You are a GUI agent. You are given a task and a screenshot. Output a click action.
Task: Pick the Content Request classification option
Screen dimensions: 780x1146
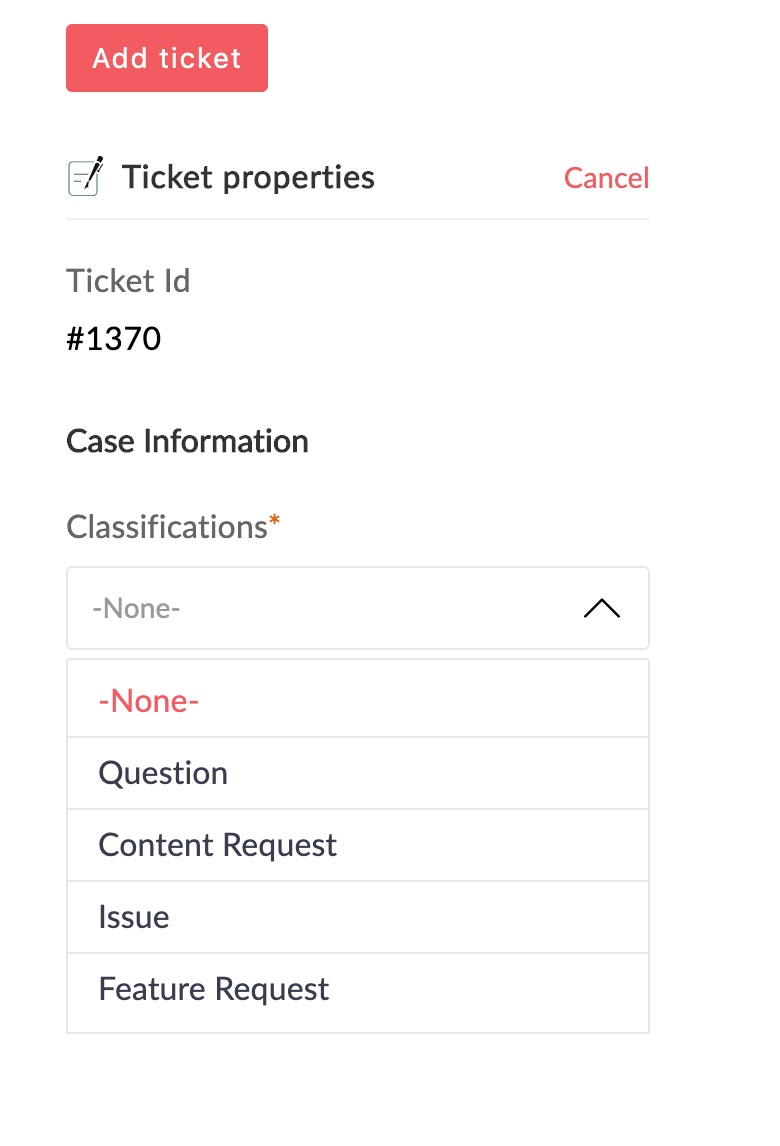(x=217, y=845)
